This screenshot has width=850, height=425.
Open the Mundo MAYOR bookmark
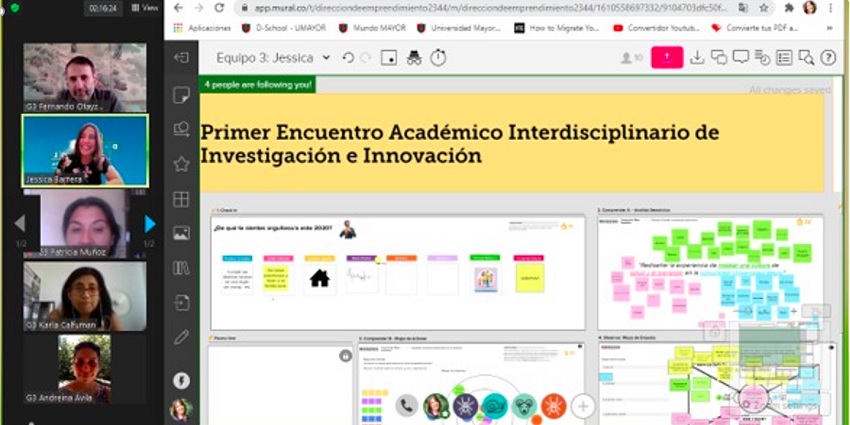372,28
